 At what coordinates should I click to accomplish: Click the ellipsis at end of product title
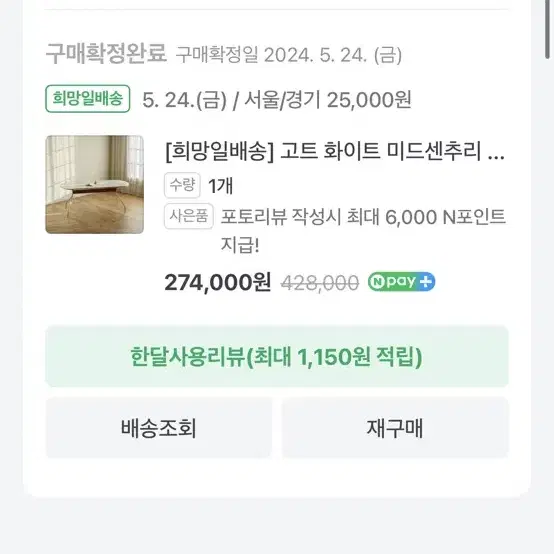point(496,156)
